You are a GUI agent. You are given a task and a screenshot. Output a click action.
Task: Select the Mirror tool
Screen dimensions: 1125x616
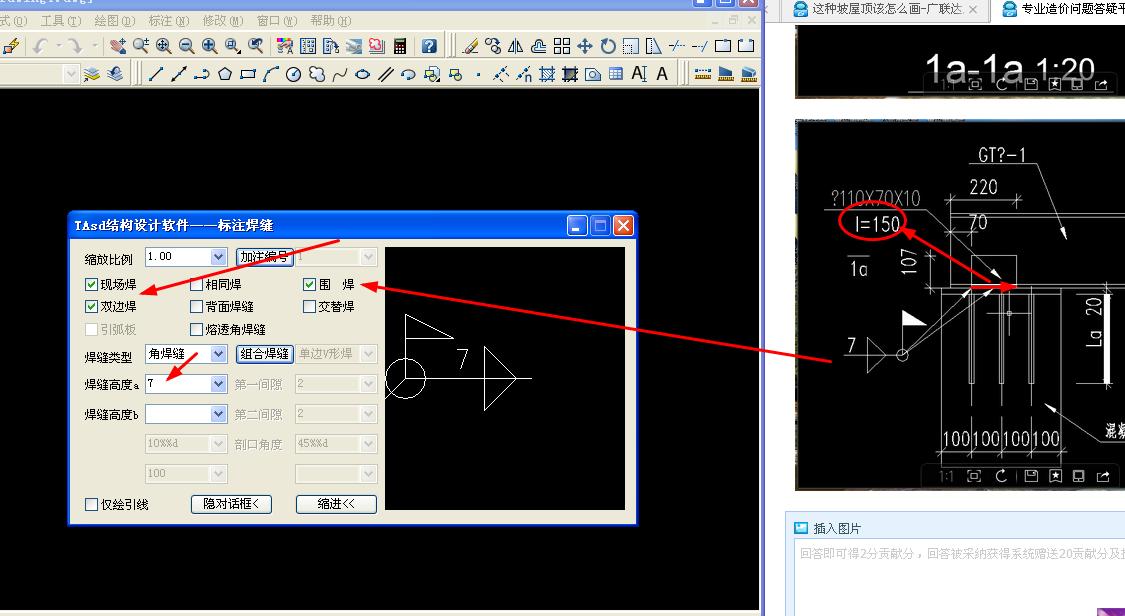(x=515, y=46)
